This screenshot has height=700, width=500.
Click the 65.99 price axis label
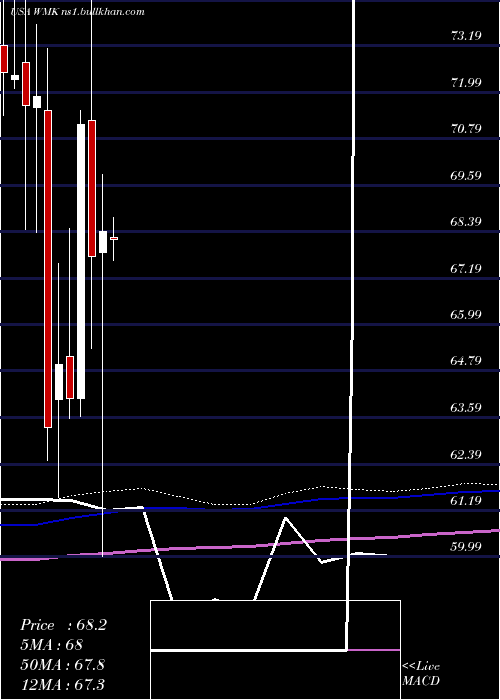pos(466,314)
